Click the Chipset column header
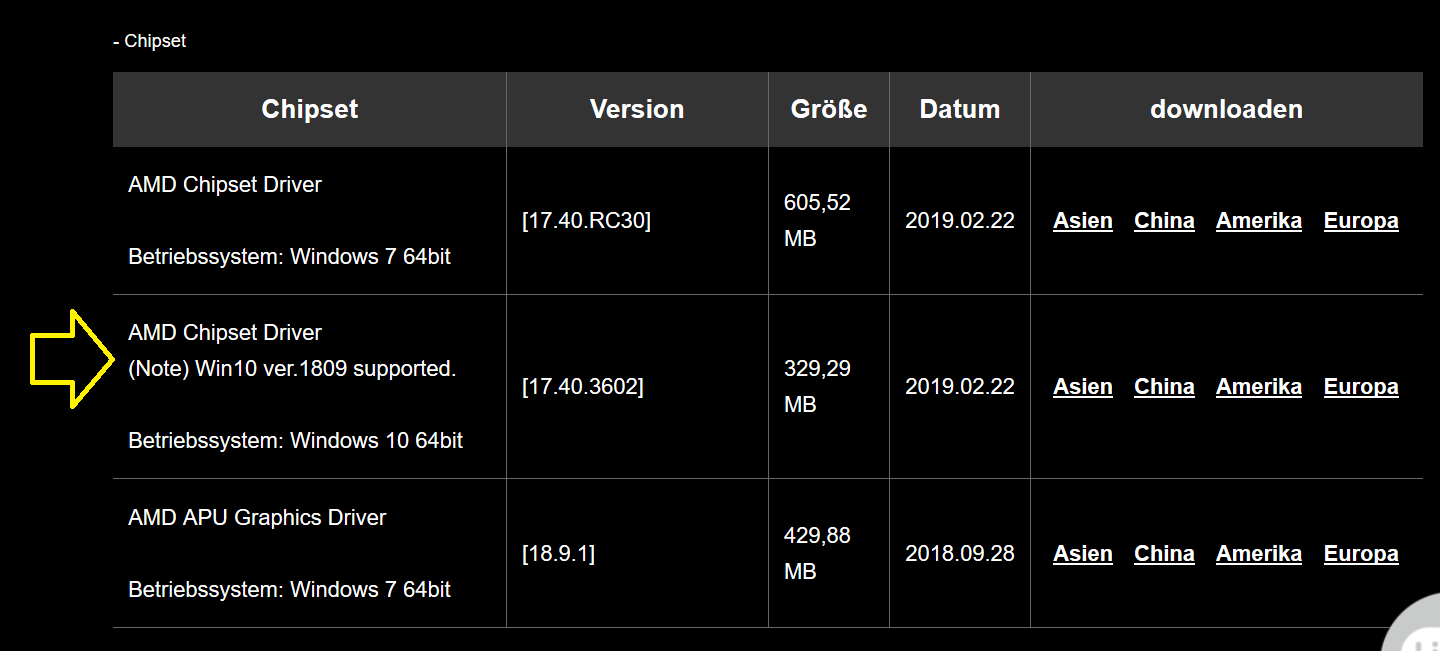This screenshot has width=1440, height=651. click(309, 109)
